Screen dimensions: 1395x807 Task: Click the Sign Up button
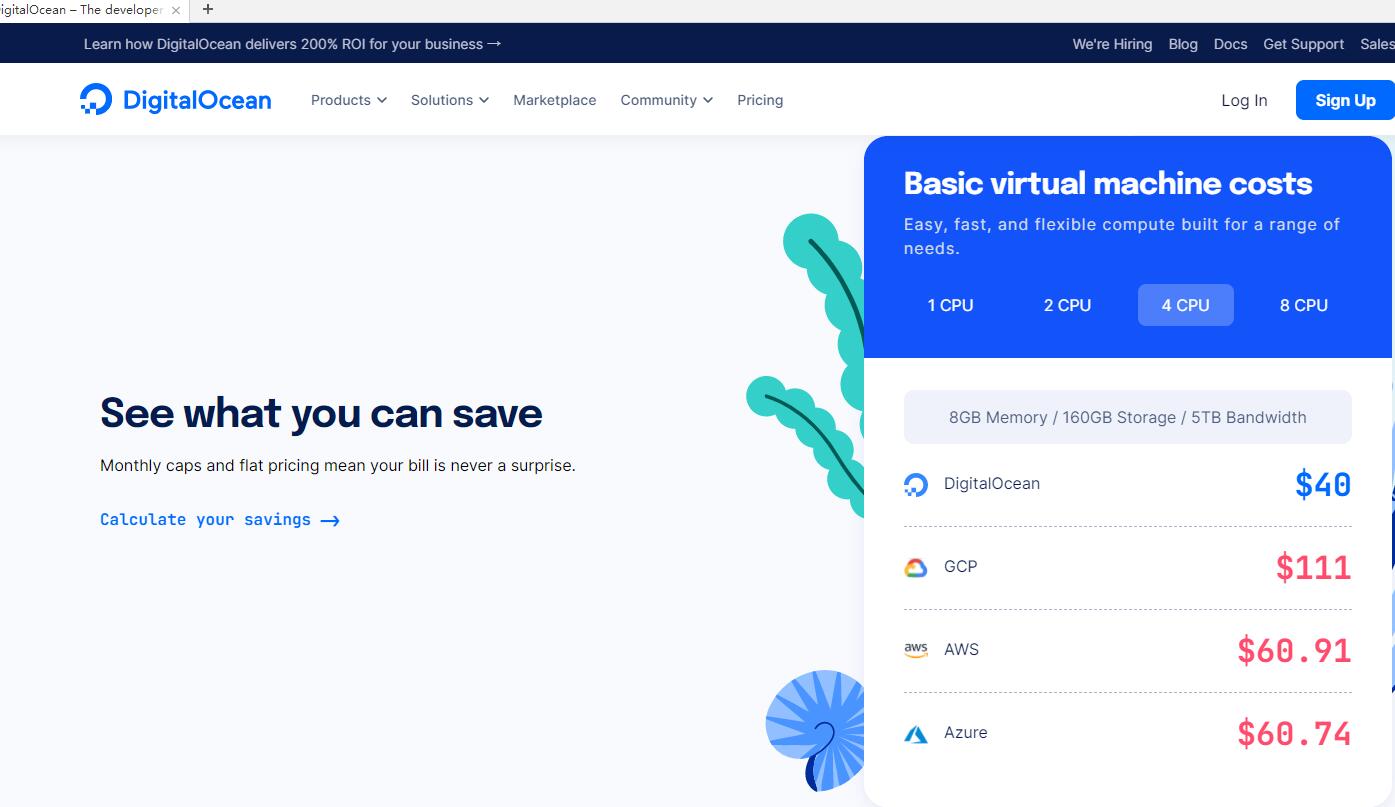point(1345,100)
